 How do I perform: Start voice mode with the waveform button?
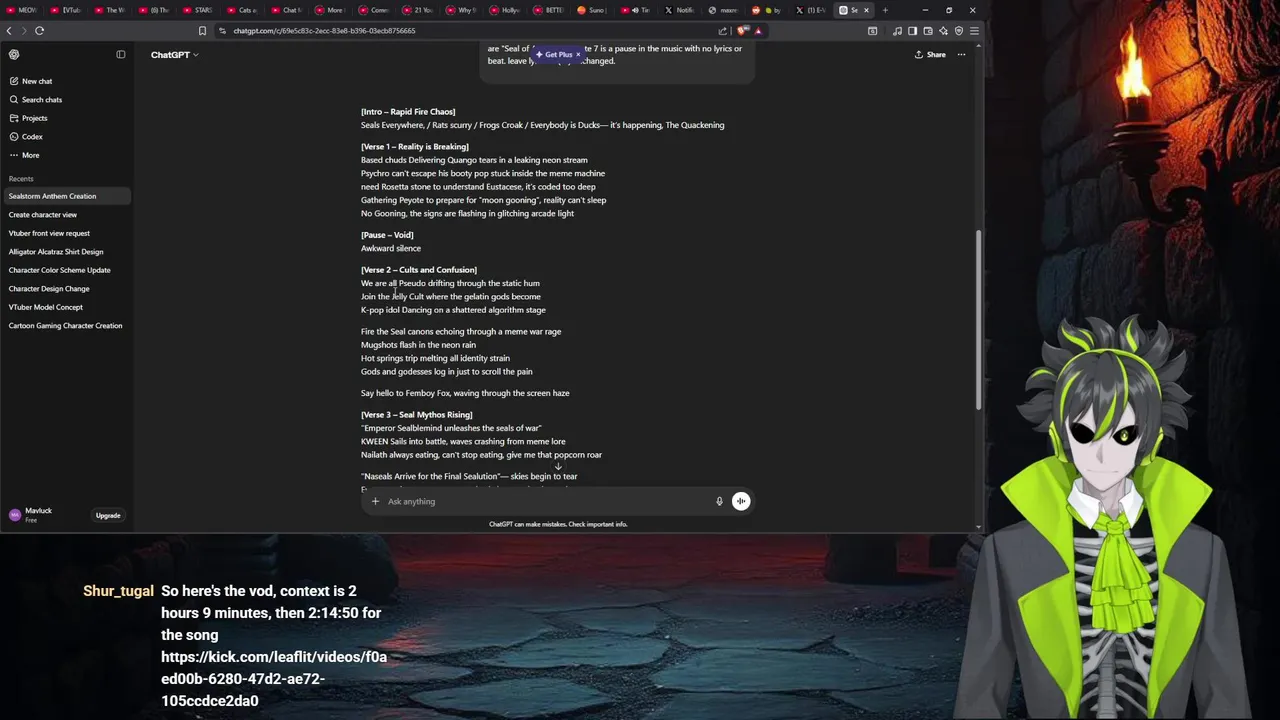click(x=741, y=501)
